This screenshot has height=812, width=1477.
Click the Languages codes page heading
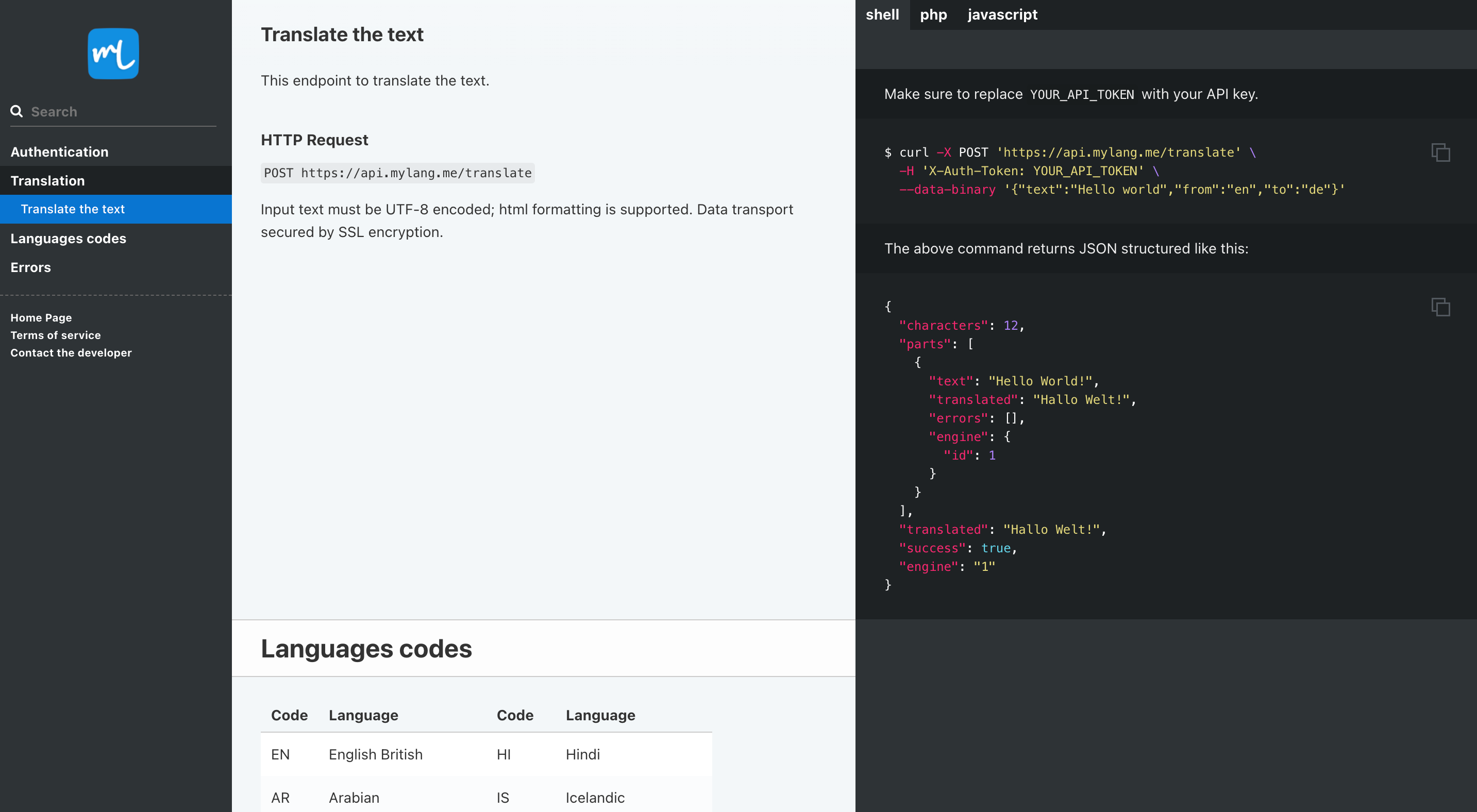[x=366, y=648]
